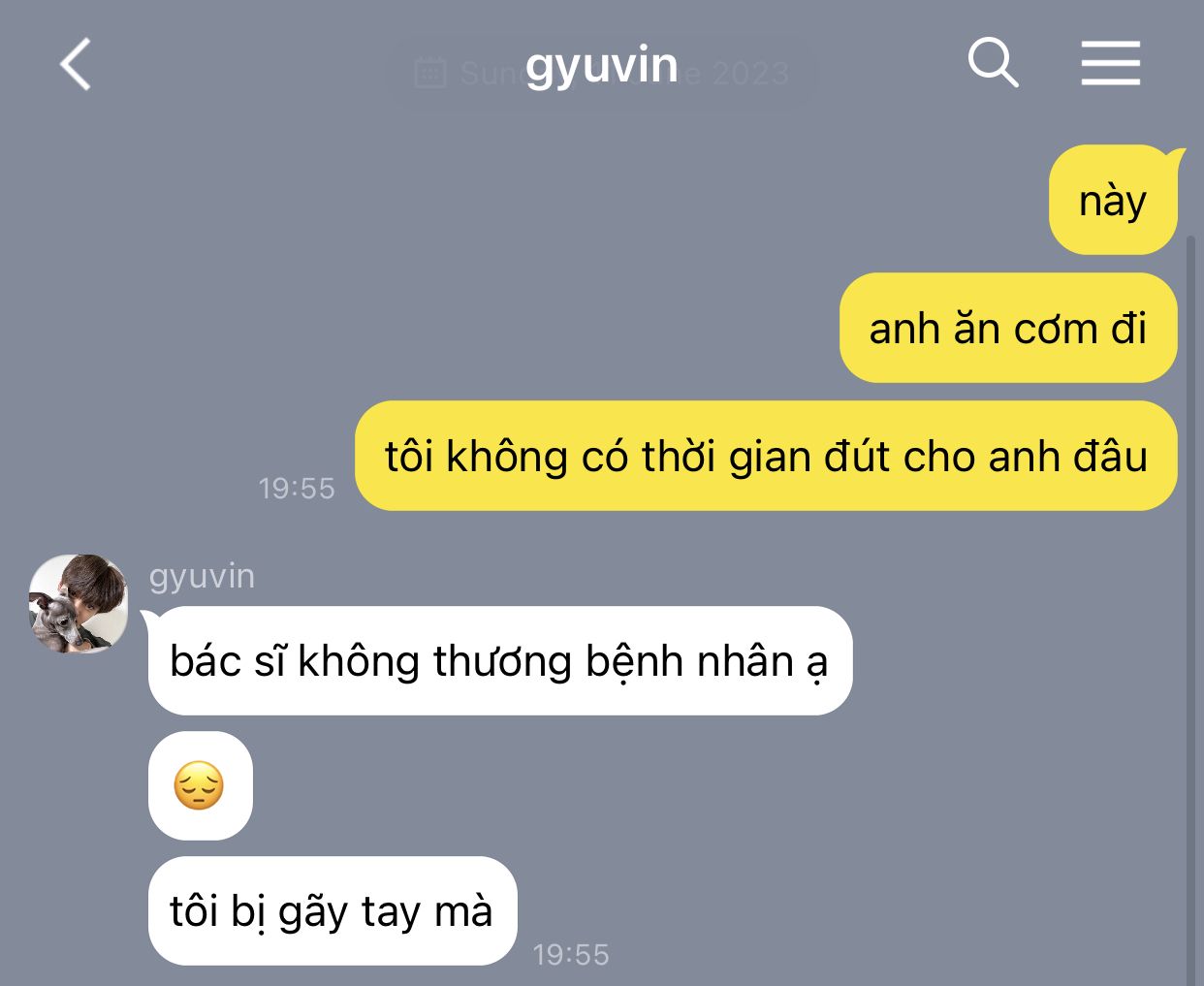This screenshot has width=1204, height=986.
Task: Tap the "2023" text in date banner
Action: (x=750, y=74)
